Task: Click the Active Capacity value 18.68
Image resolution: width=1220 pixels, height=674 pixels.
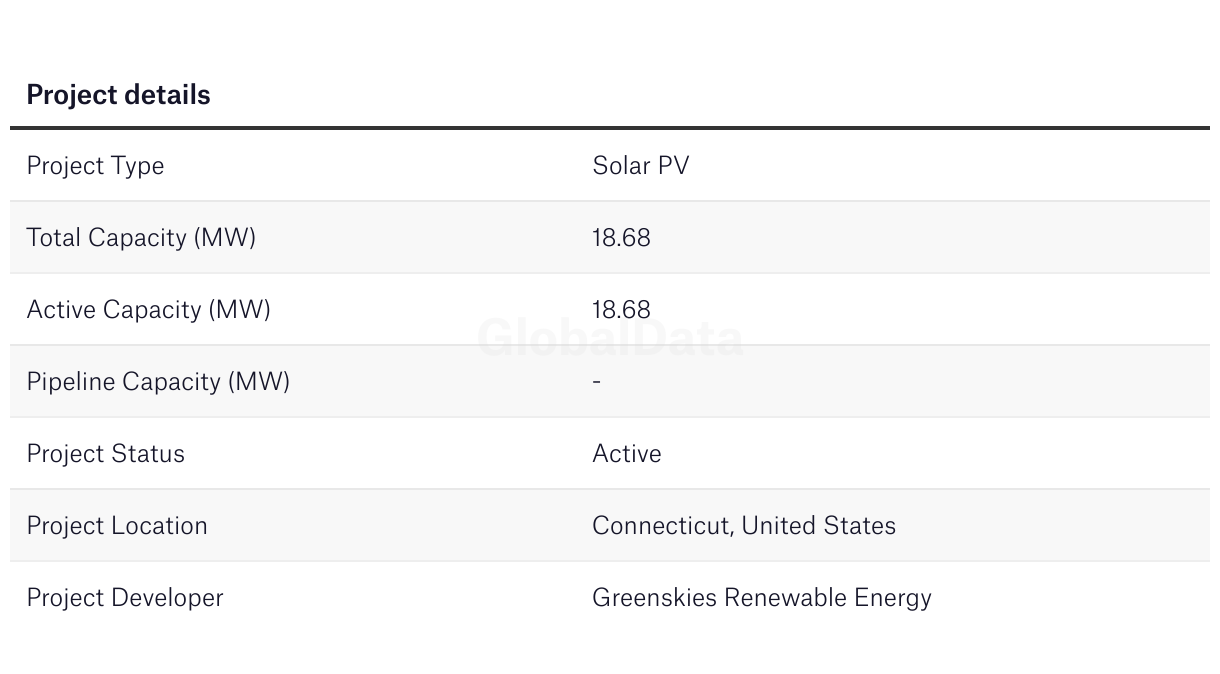Action: point(621,309)
